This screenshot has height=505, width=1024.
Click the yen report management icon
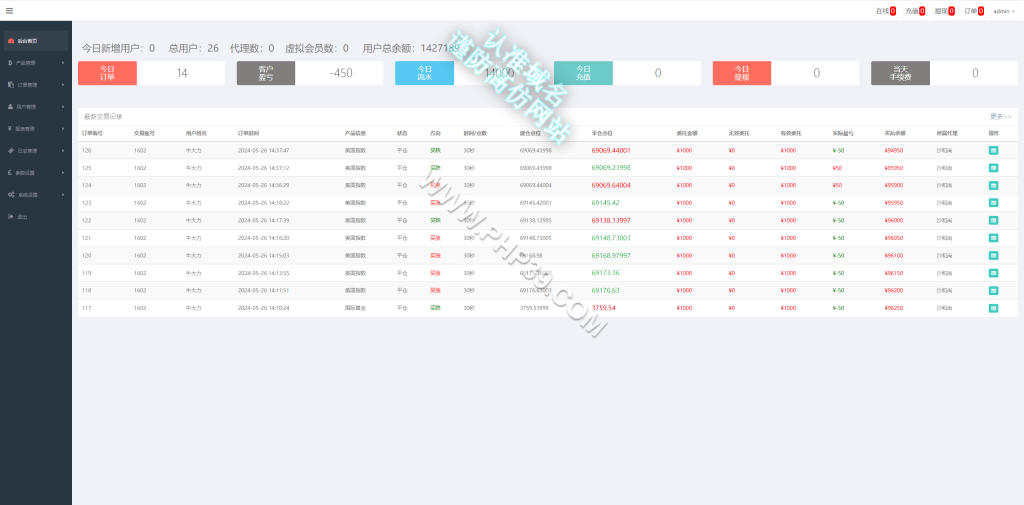pos(10,129)
